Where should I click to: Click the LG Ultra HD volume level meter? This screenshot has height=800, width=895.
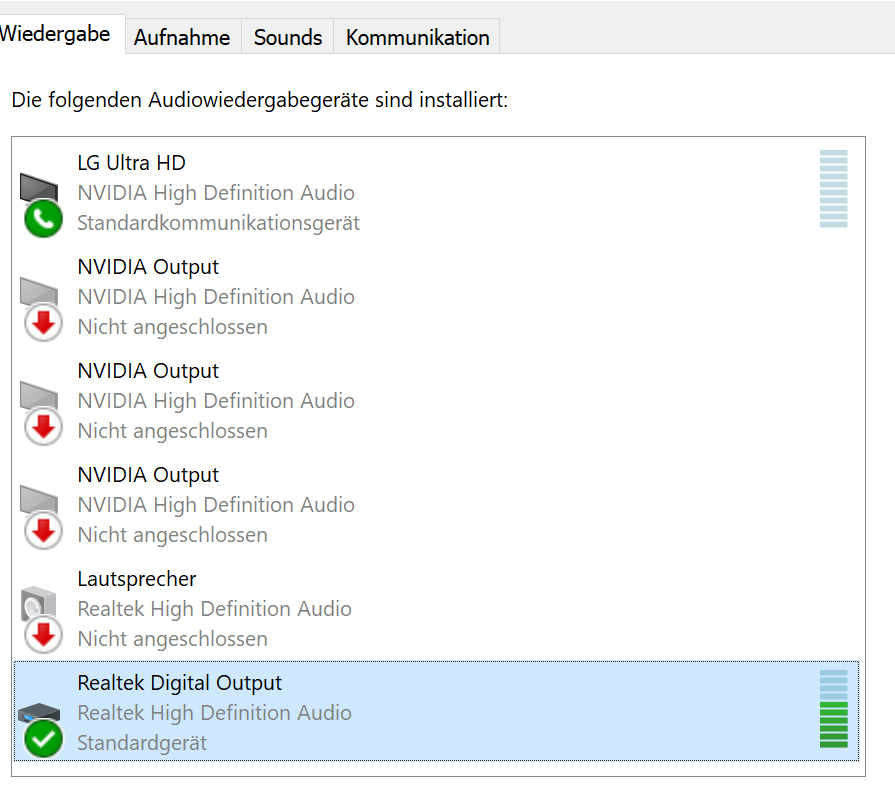(833, 188)
